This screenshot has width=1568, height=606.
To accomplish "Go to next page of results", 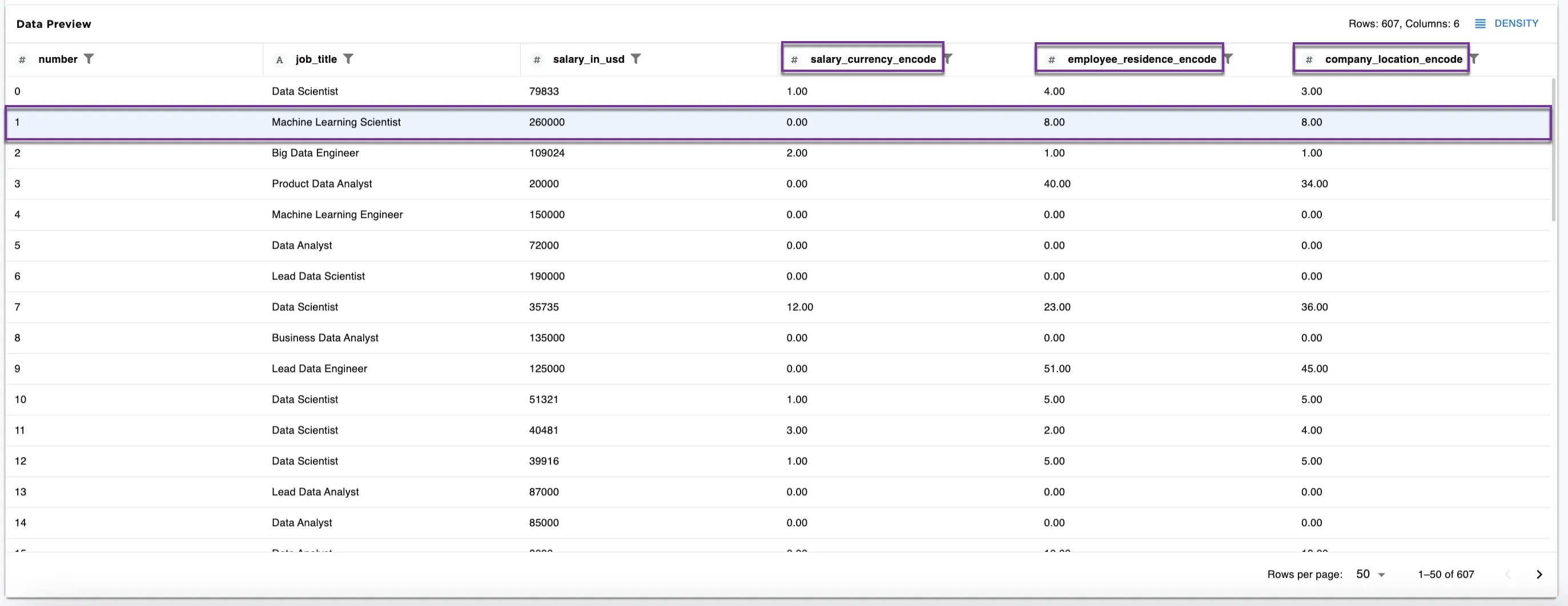I will click(1539, 575).
